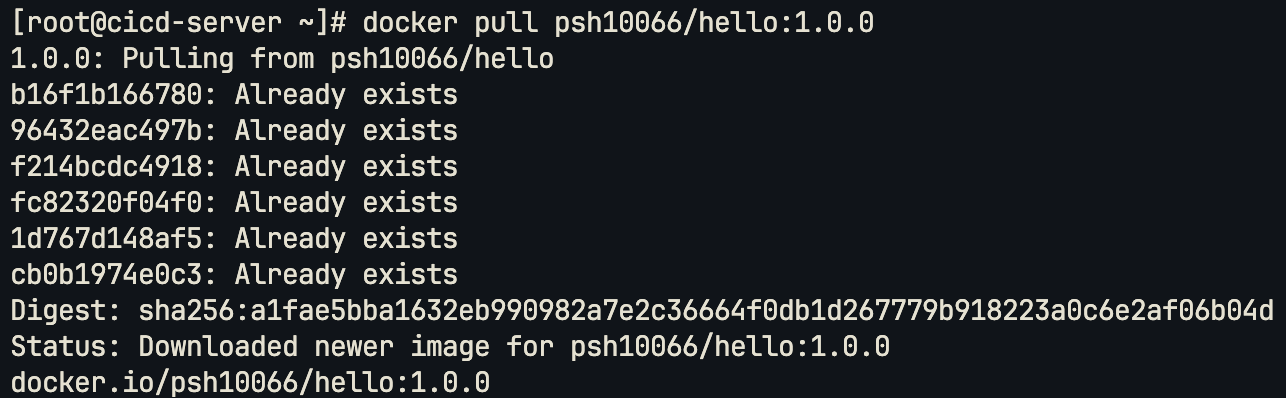Click the sha256 digest hash string
Image resolution: width=1286 pixels, height=398 pixels.
tap(706, 311)
